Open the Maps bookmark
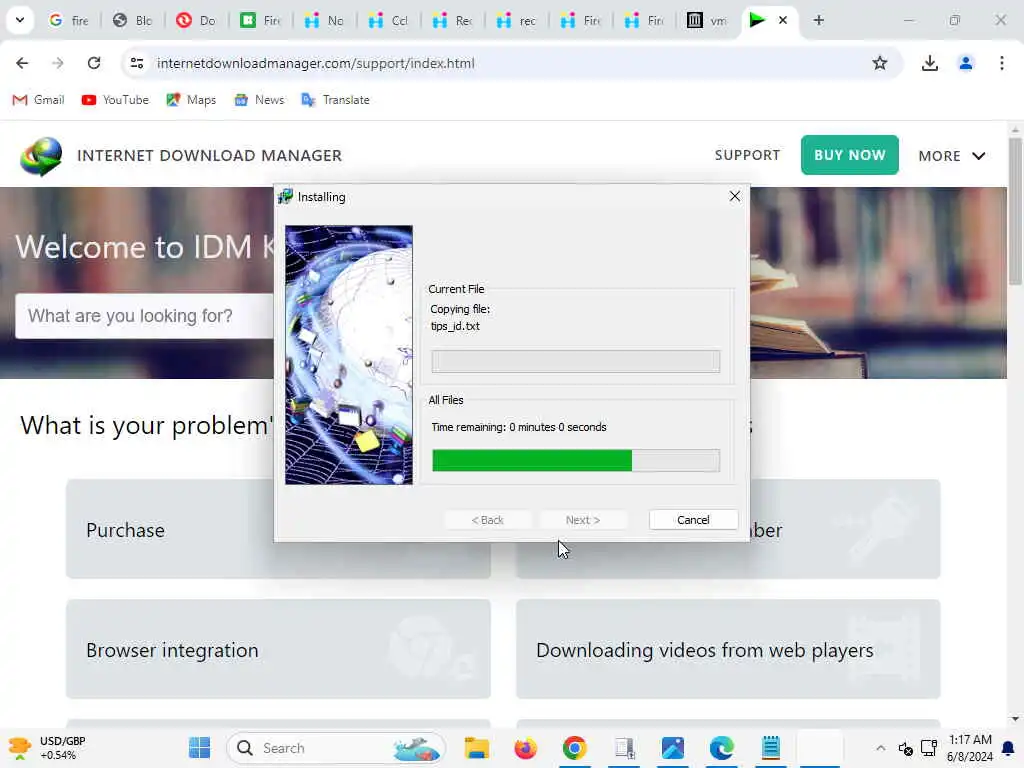Screen dimensions: 1024x768 (191, 100)
